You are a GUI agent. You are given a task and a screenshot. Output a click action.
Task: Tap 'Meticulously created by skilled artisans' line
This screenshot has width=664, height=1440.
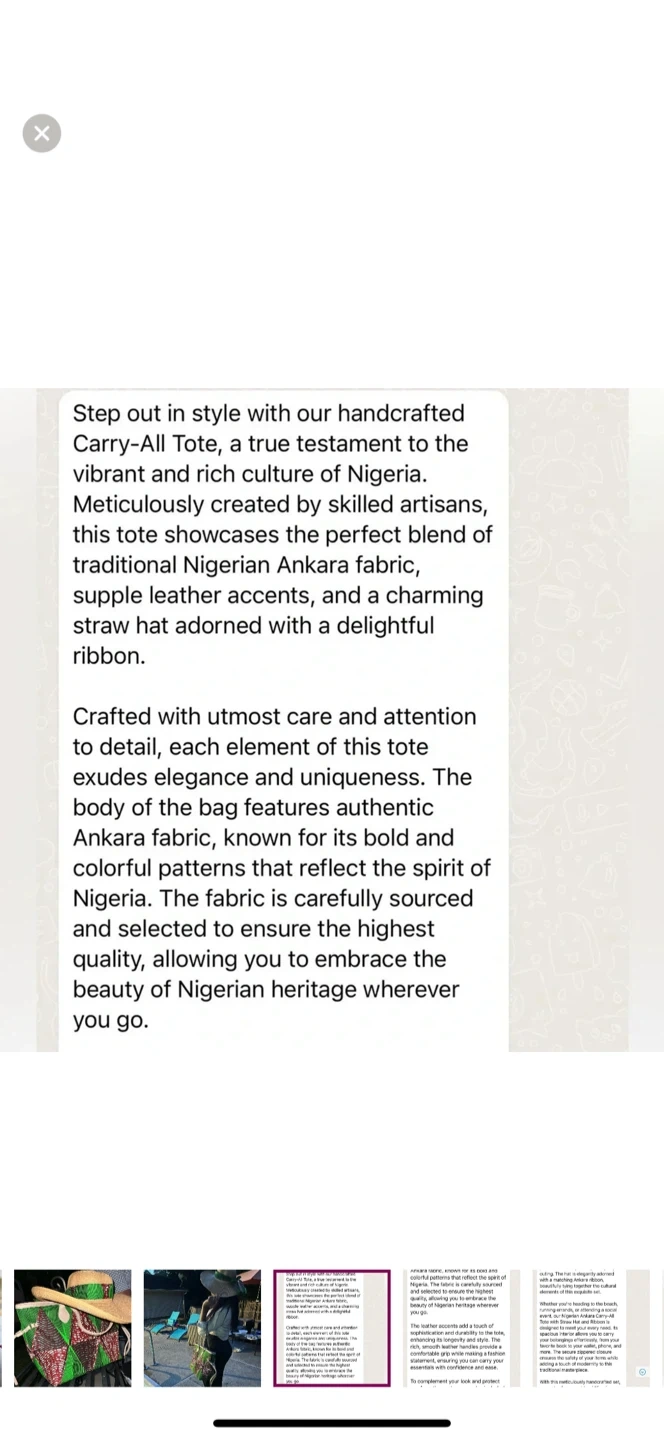click(x=279, y=505)
